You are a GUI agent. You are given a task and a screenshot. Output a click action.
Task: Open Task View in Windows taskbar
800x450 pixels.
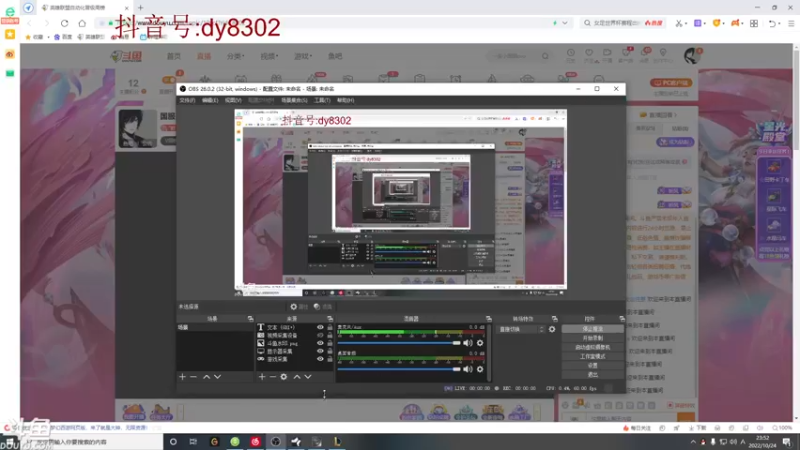coord(193,442)
